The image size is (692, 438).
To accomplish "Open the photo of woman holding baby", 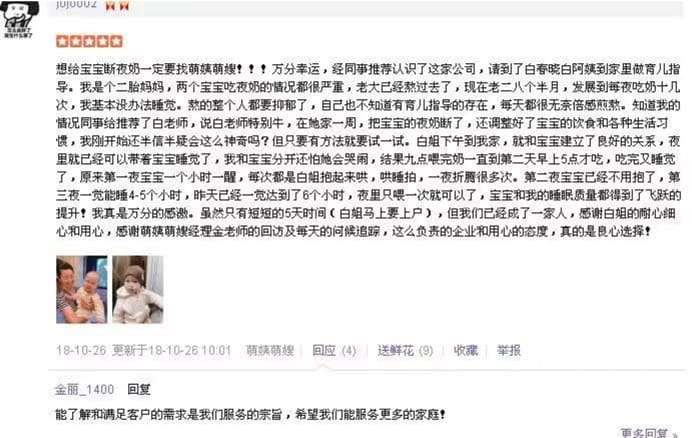I will [82, 289].
